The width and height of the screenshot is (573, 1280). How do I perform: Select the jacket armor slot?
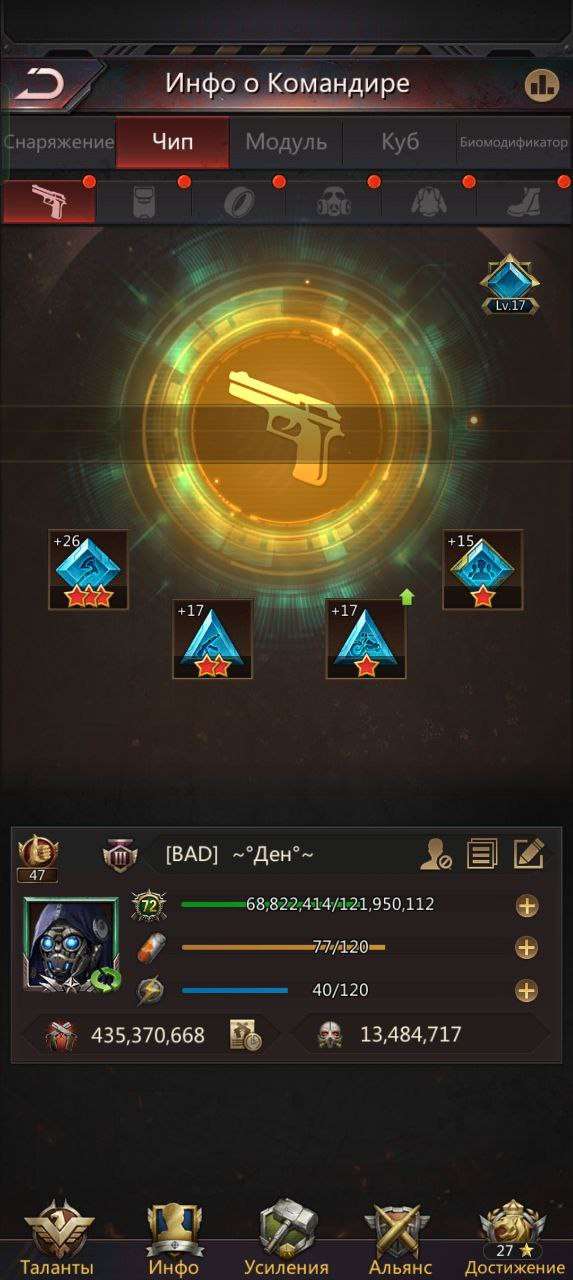429,201
